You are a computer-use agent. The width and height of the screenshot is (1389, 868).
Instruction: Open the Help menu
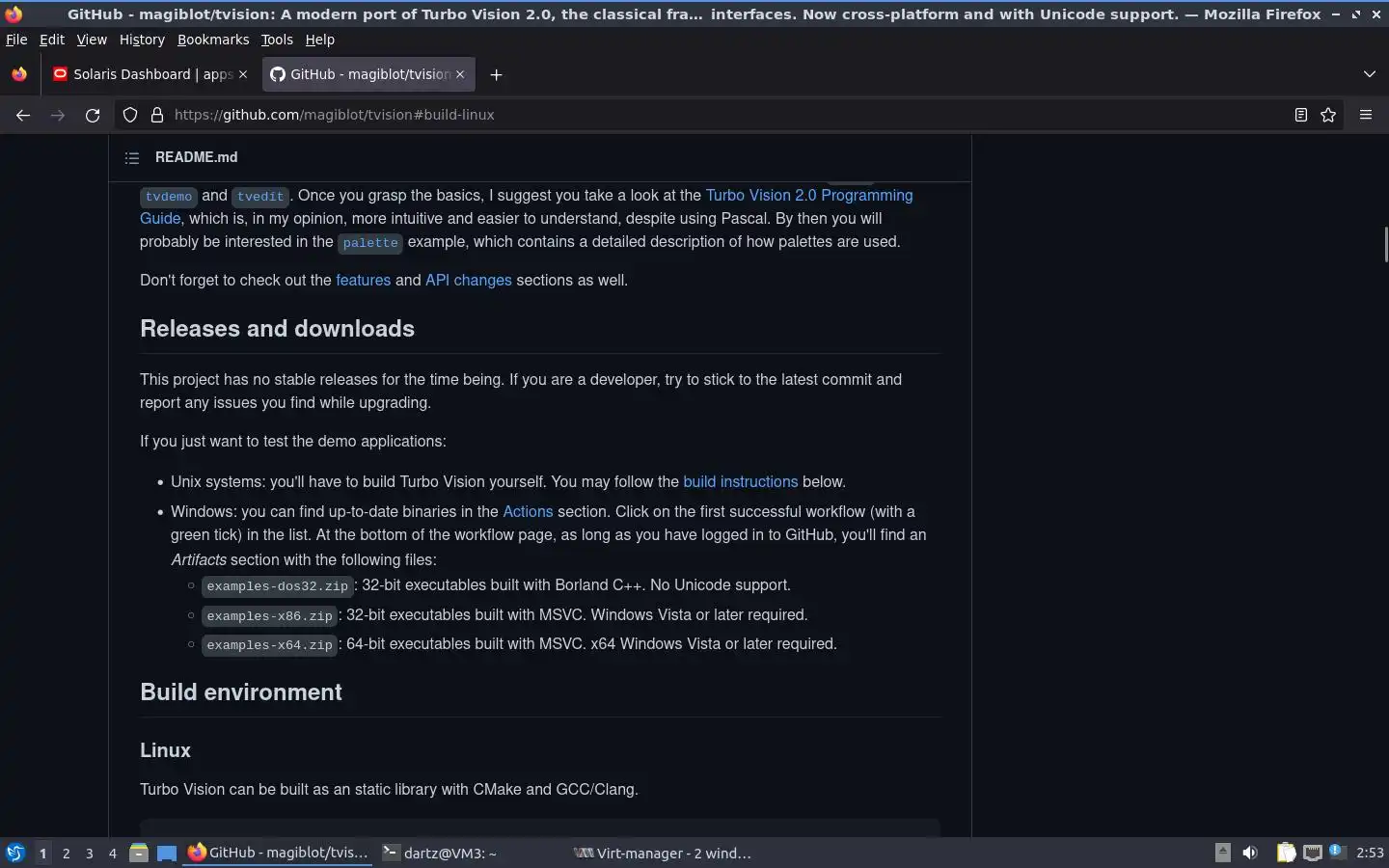click(x=320, y=40)
